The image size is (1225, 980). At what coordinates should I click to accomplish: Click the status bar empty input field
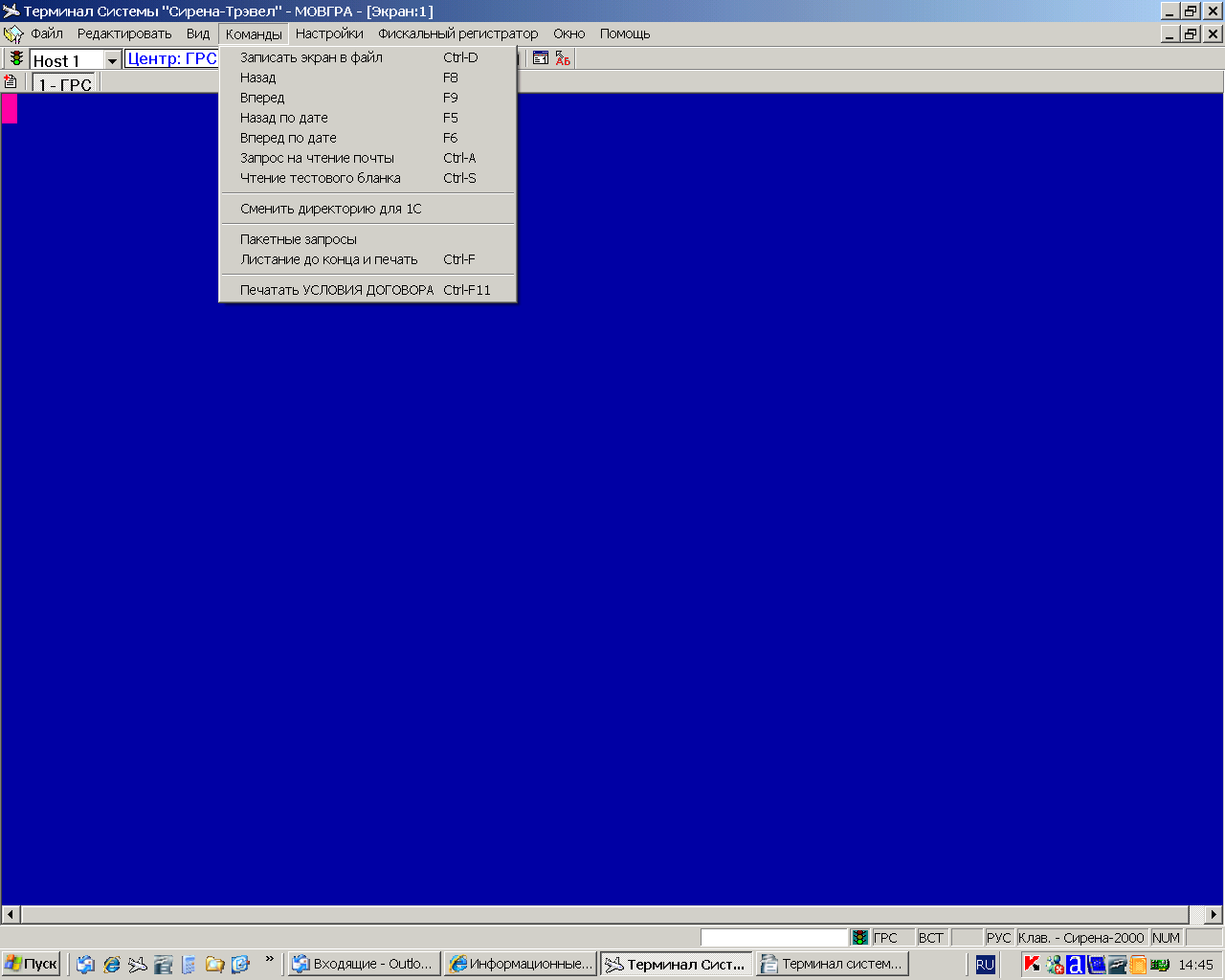[x=774, y=938]
